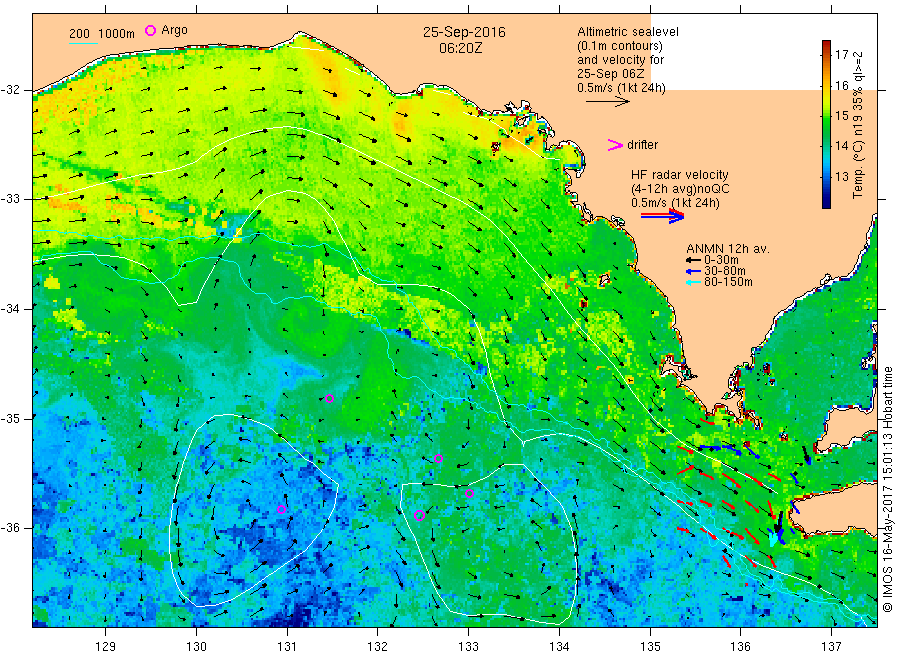Click the colorbar value 15
This screenshot has width=900, height=660.
[841, 116]
